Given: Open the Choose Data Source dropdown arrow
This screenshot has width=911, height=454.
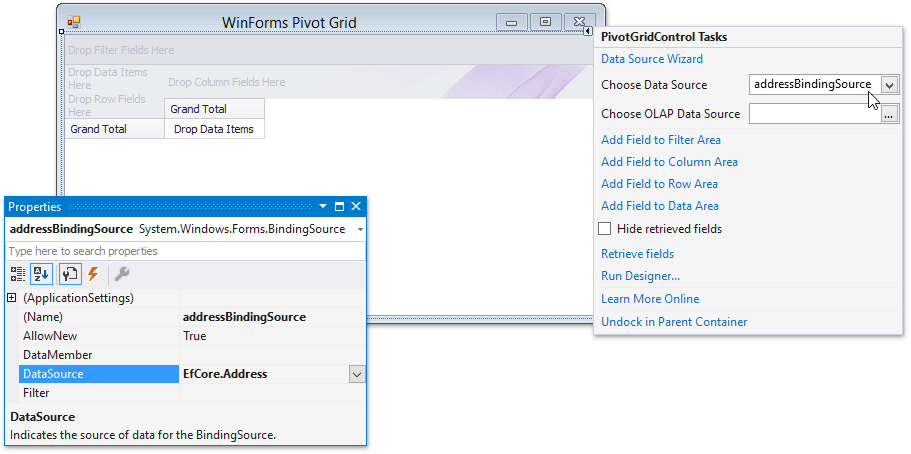Looking at the screenshot, I should point(890,85).
